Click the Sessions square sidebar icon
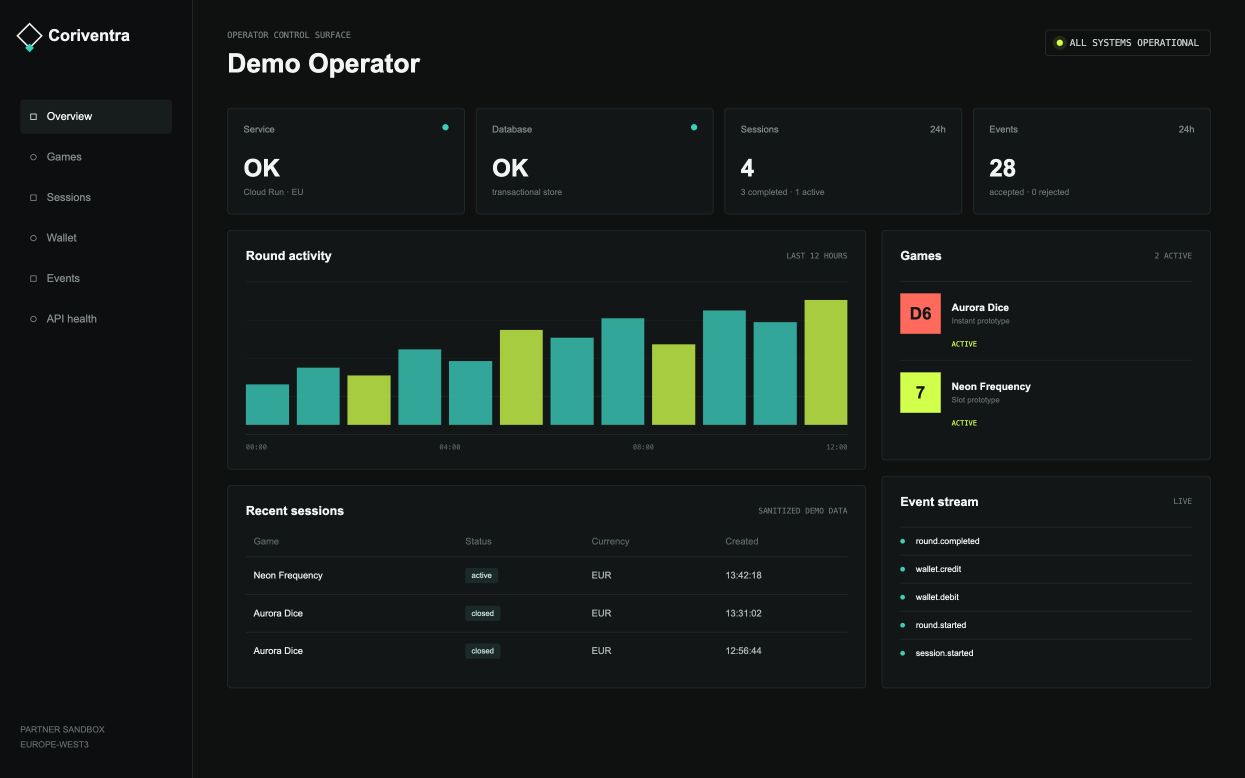Screen dimensions: 1245x778 click(x=33, y=198)
